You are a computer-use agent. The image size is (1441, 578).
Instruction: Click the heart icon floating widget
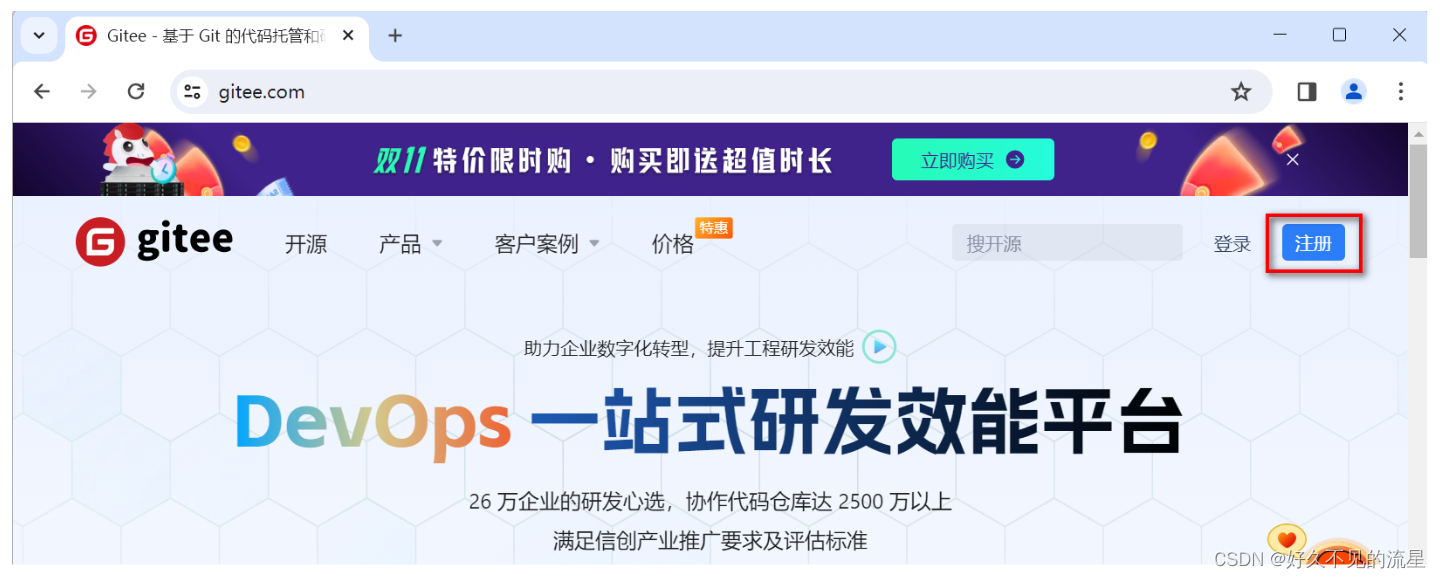(1286, 540)
